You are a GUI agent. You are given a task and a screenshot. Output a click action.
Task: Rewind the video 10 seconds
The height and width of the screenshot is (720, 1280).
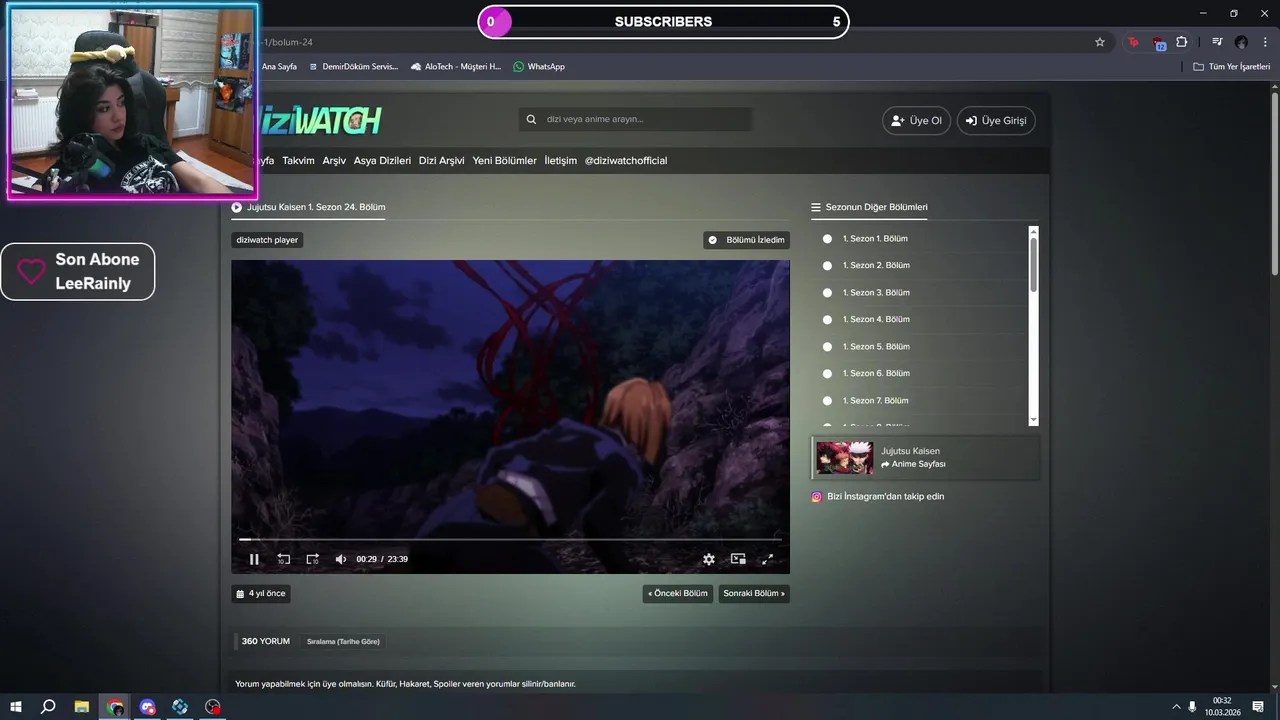[284, 559]
